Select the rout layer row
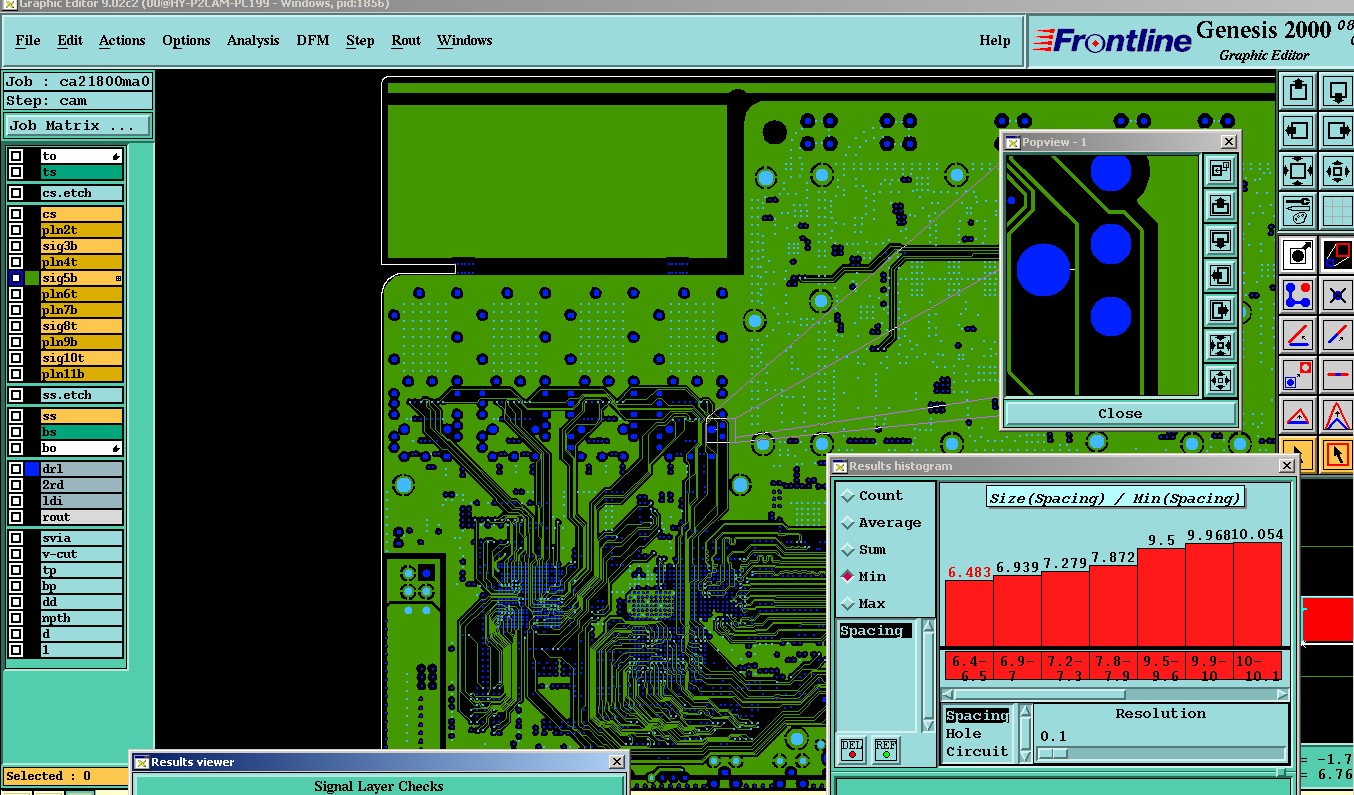 pyautogui.click(x=81, y=517)
